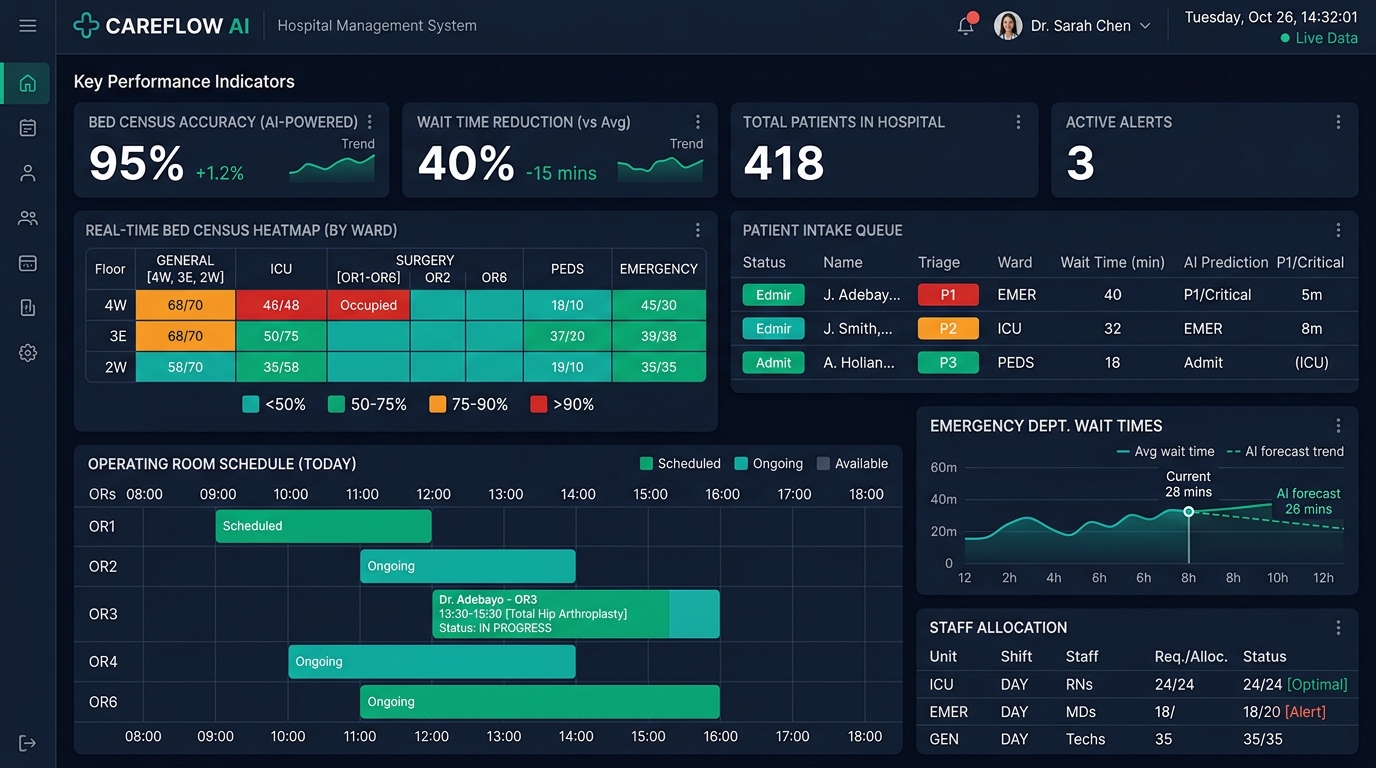Open Real-Time Bed Census Heatmap options menu
1376x768 pixels.
pos(698,230)
